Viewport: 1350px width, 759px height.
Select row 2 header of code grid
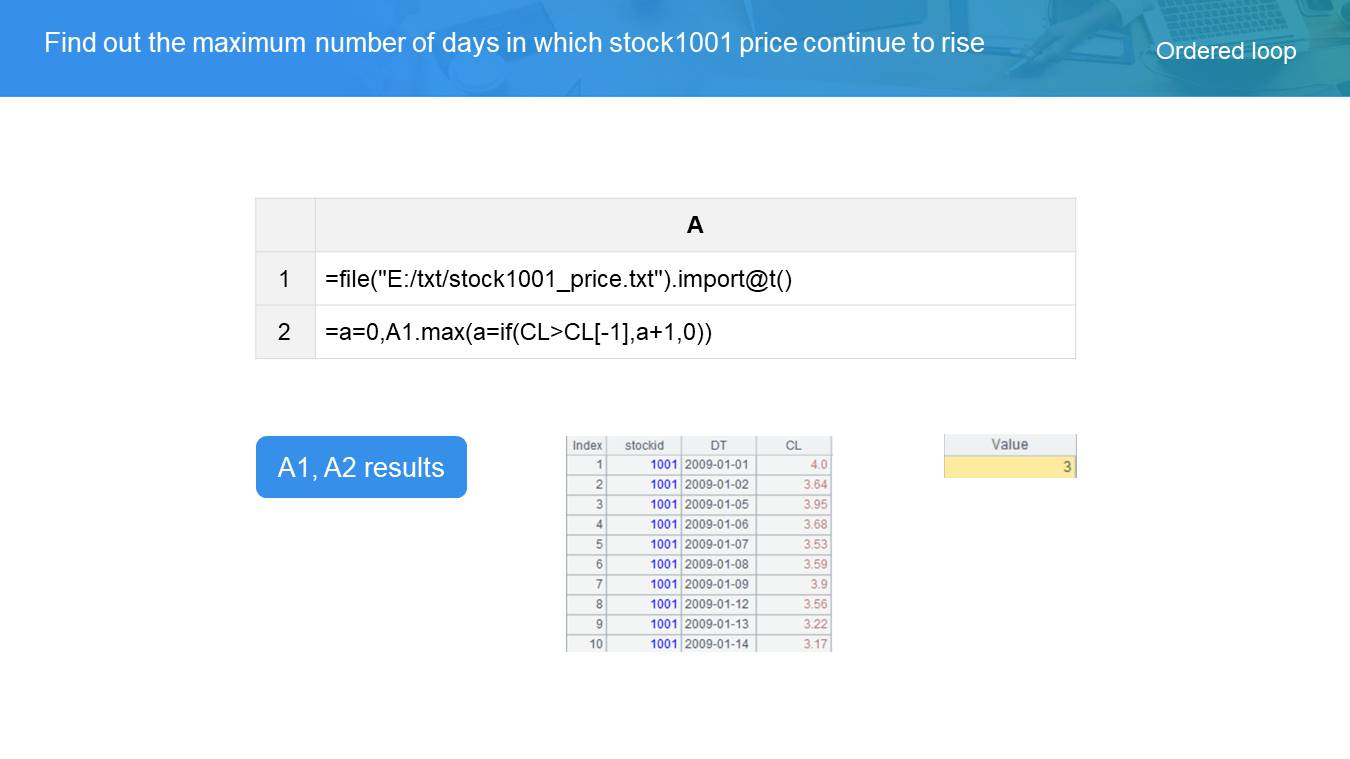[x=285, y=332]
